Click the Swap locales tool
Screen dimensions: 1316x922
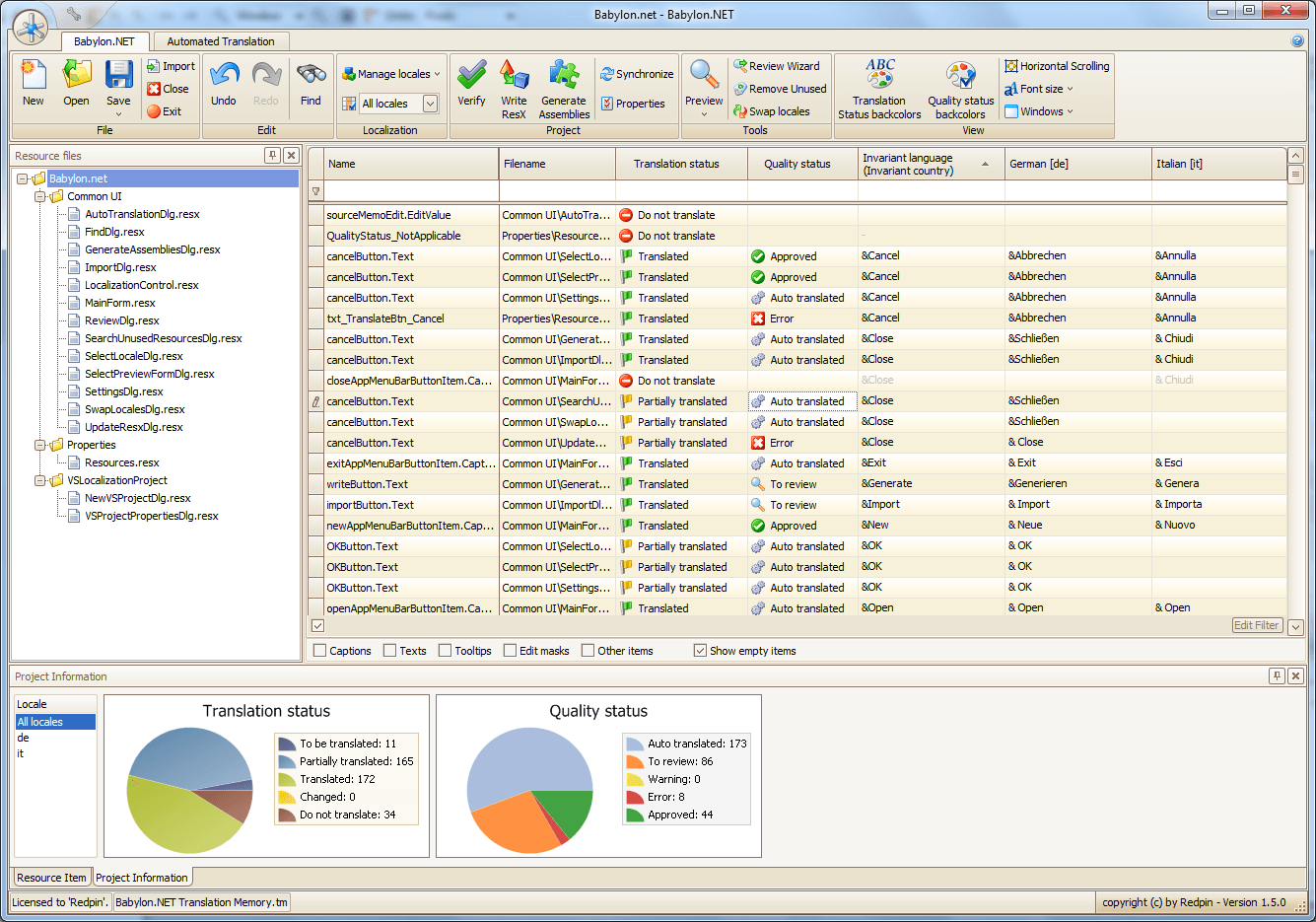(771, 111)
